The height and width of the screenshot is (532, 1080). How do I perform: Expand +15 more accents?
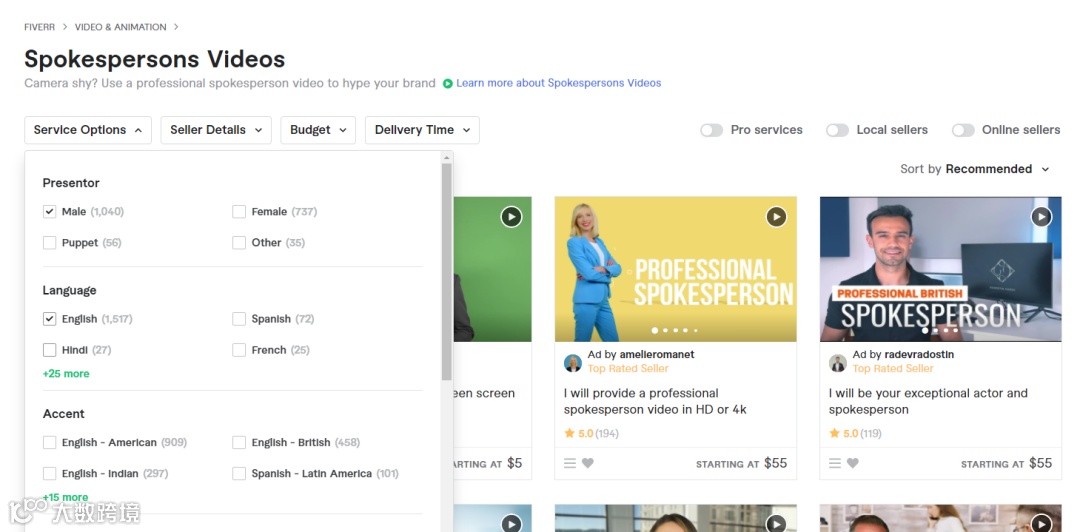(65, 497)
